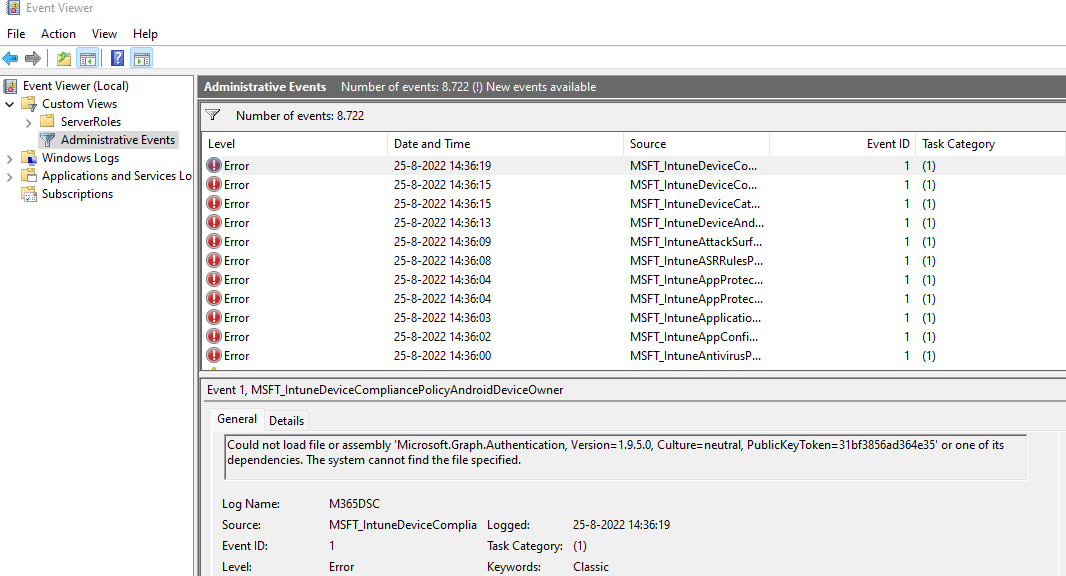Open the Export Custom View icon

pyautogui.click(x=62, y=57)
